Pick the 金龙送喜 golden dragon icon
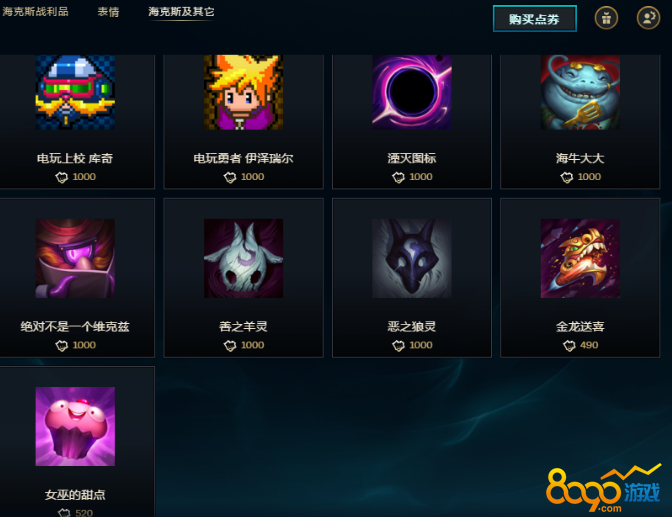 (x=580, y=258)
